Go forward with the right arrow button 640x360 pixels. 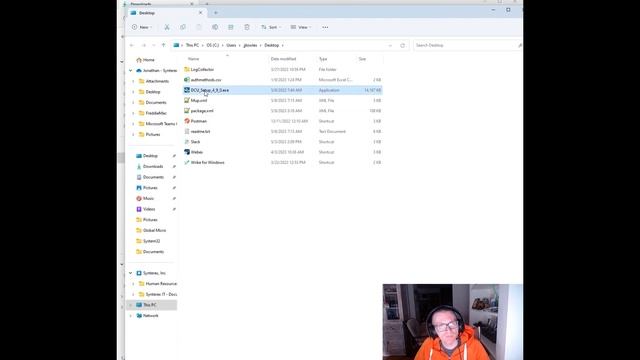click(144, 45)
